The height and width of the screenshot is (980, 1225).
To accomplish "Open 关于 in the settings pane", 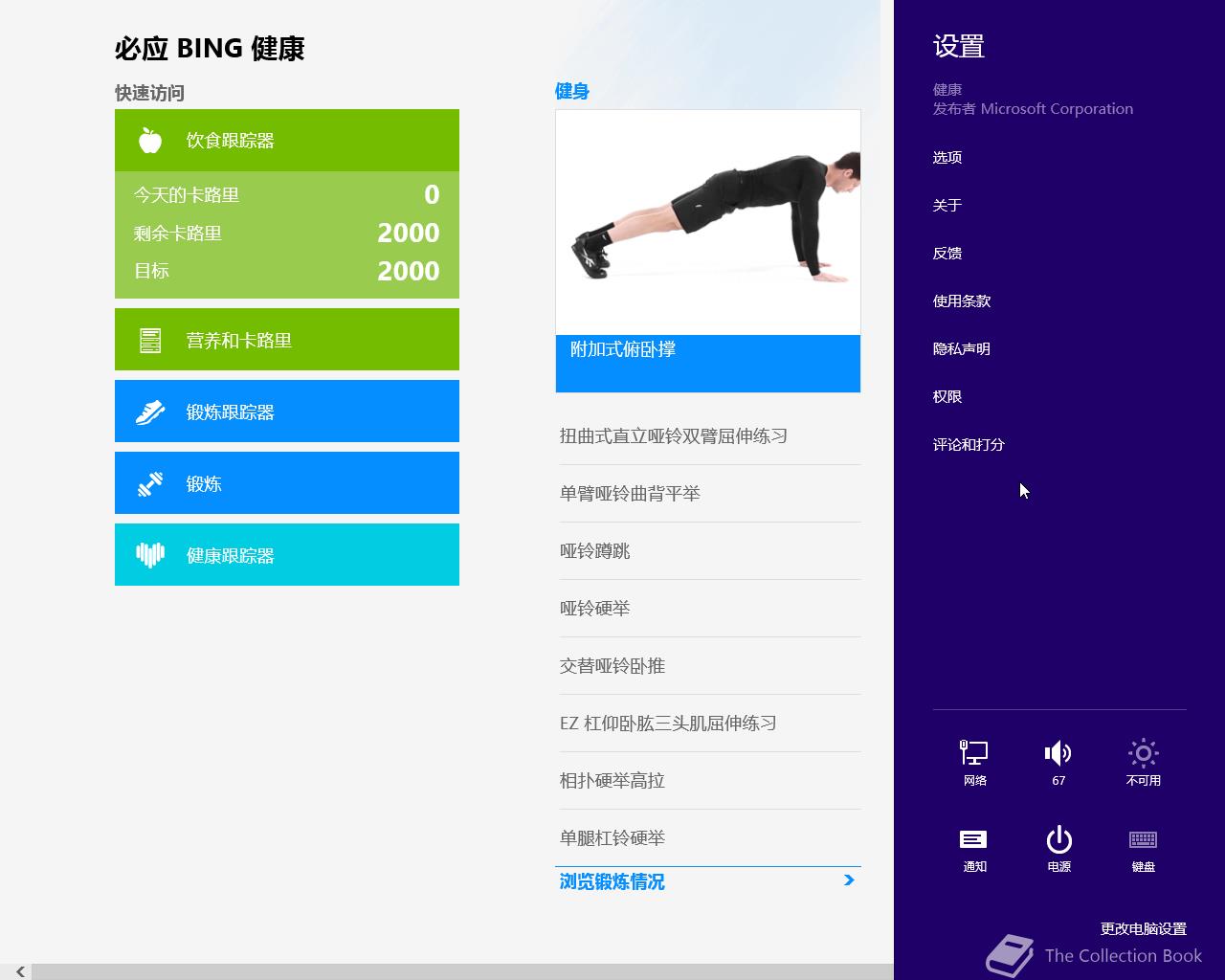I will 947,206.
